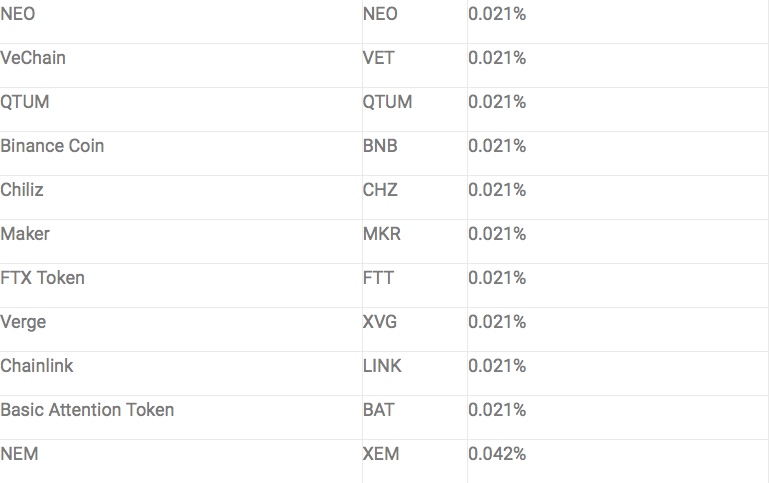The width and height of the screenshot is (770, 483).
Task: Click the XVG ticker symbol
Action: point(380,322)
